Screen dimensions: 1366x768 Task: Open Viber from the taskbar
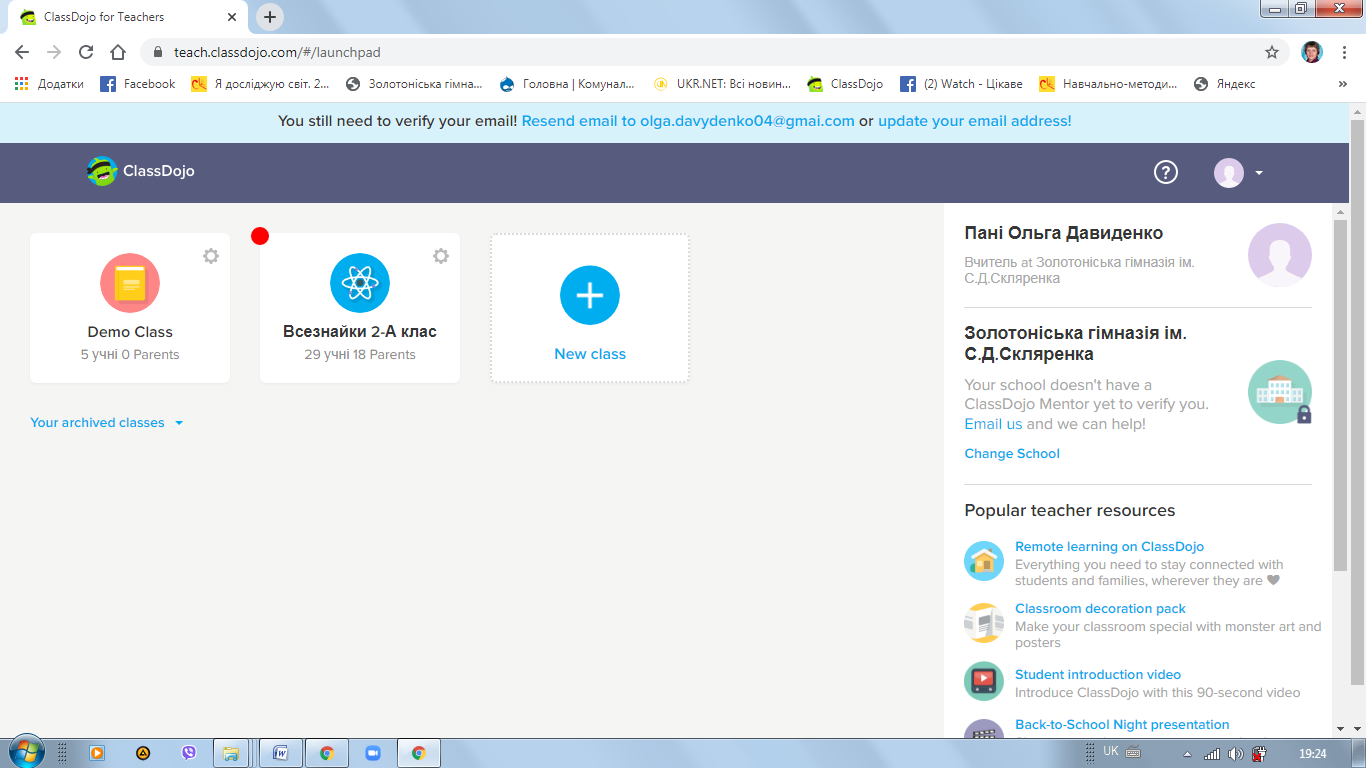[189, 753]
